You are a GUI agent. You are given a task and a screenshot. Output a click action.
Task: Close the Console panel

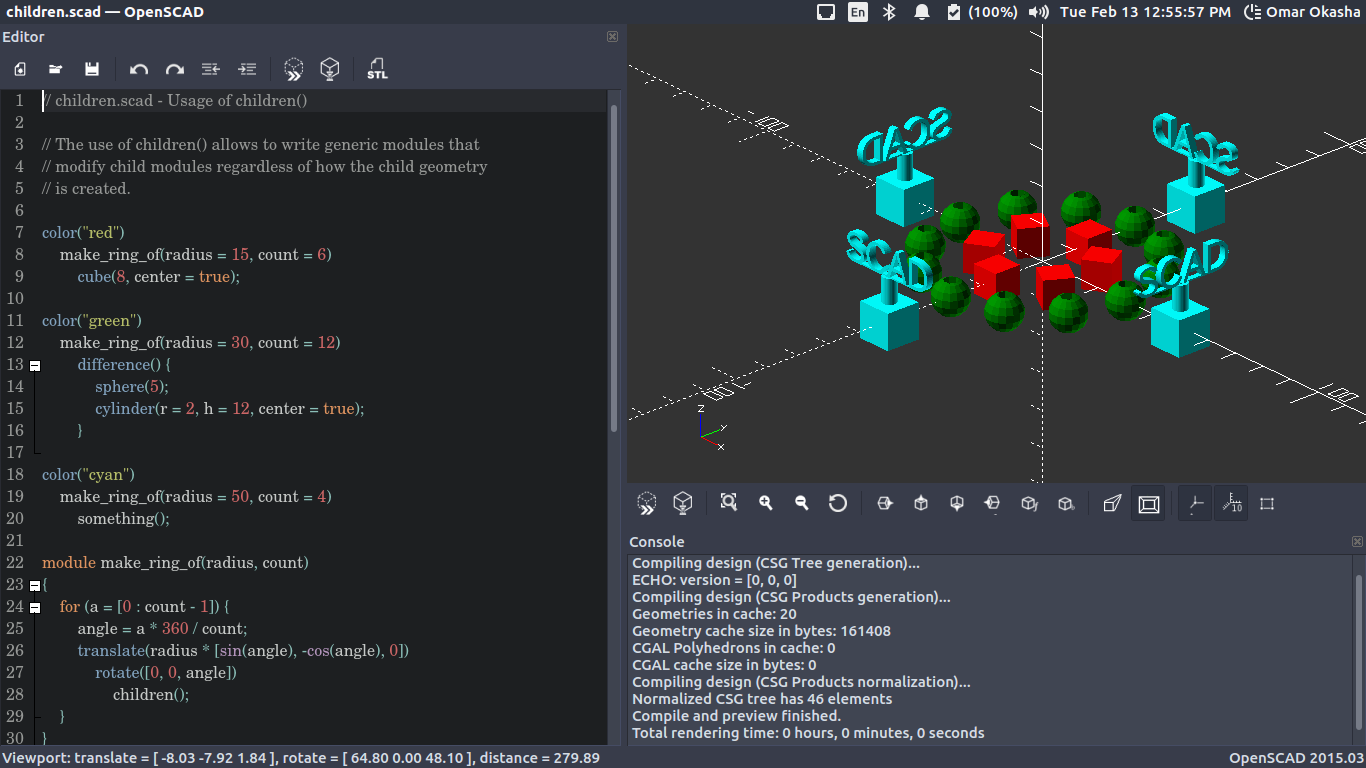point(1357,542)
